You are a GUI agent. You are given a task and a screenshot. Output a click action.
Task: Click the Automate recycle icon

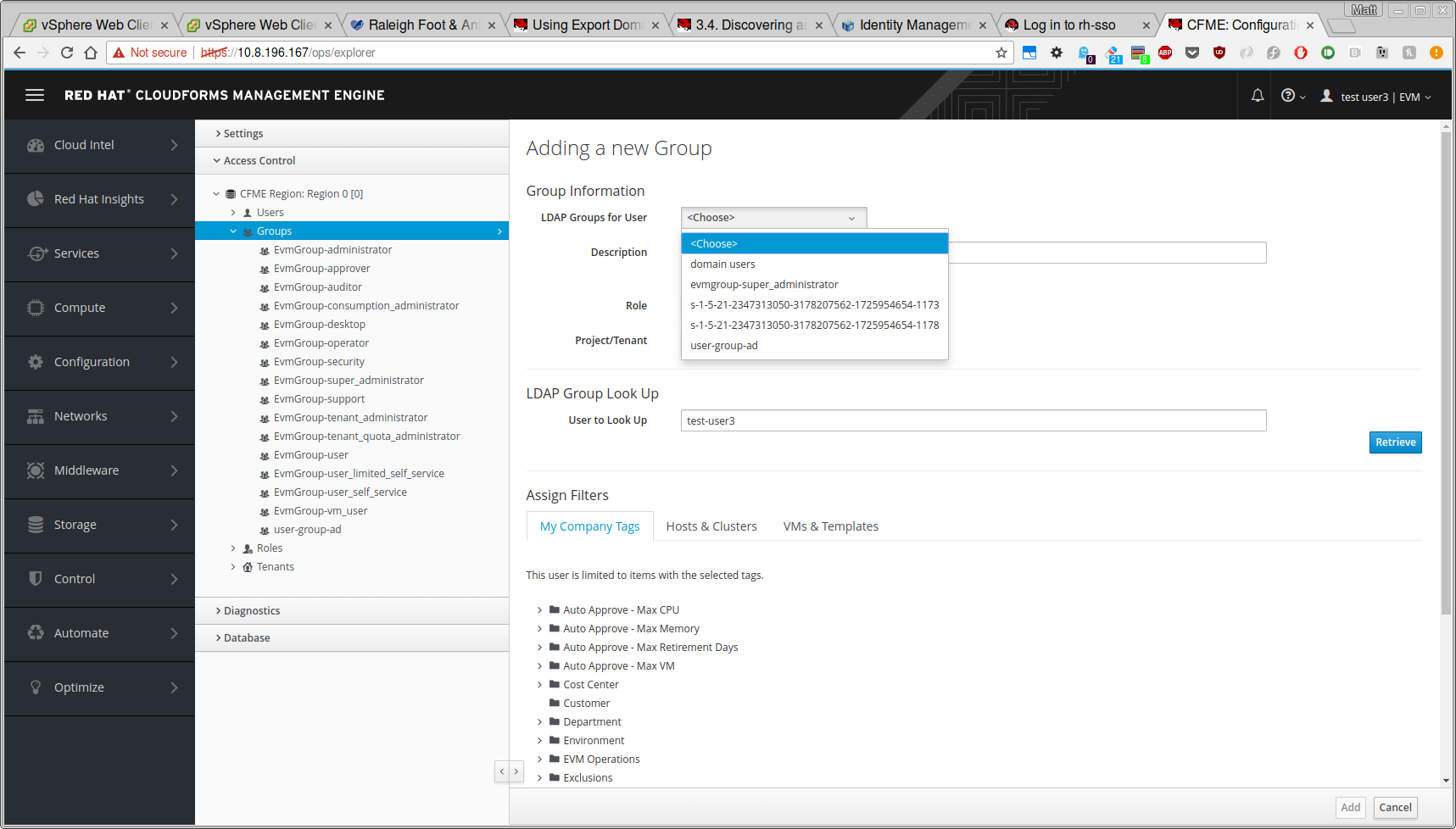coord(36,633)
